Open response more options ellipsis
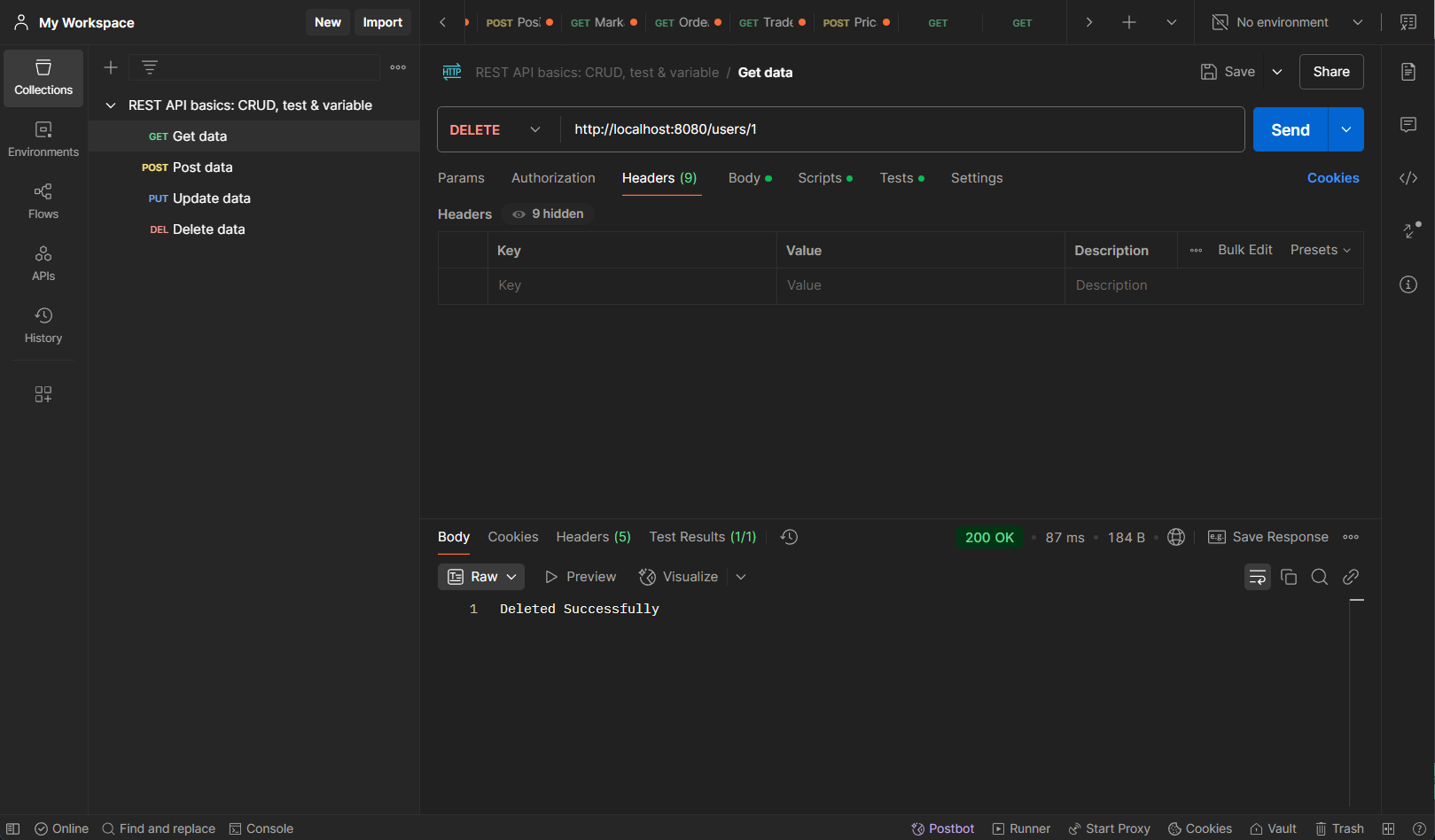The width and height of the screenshot is (1435, 840). (1351, 537)
